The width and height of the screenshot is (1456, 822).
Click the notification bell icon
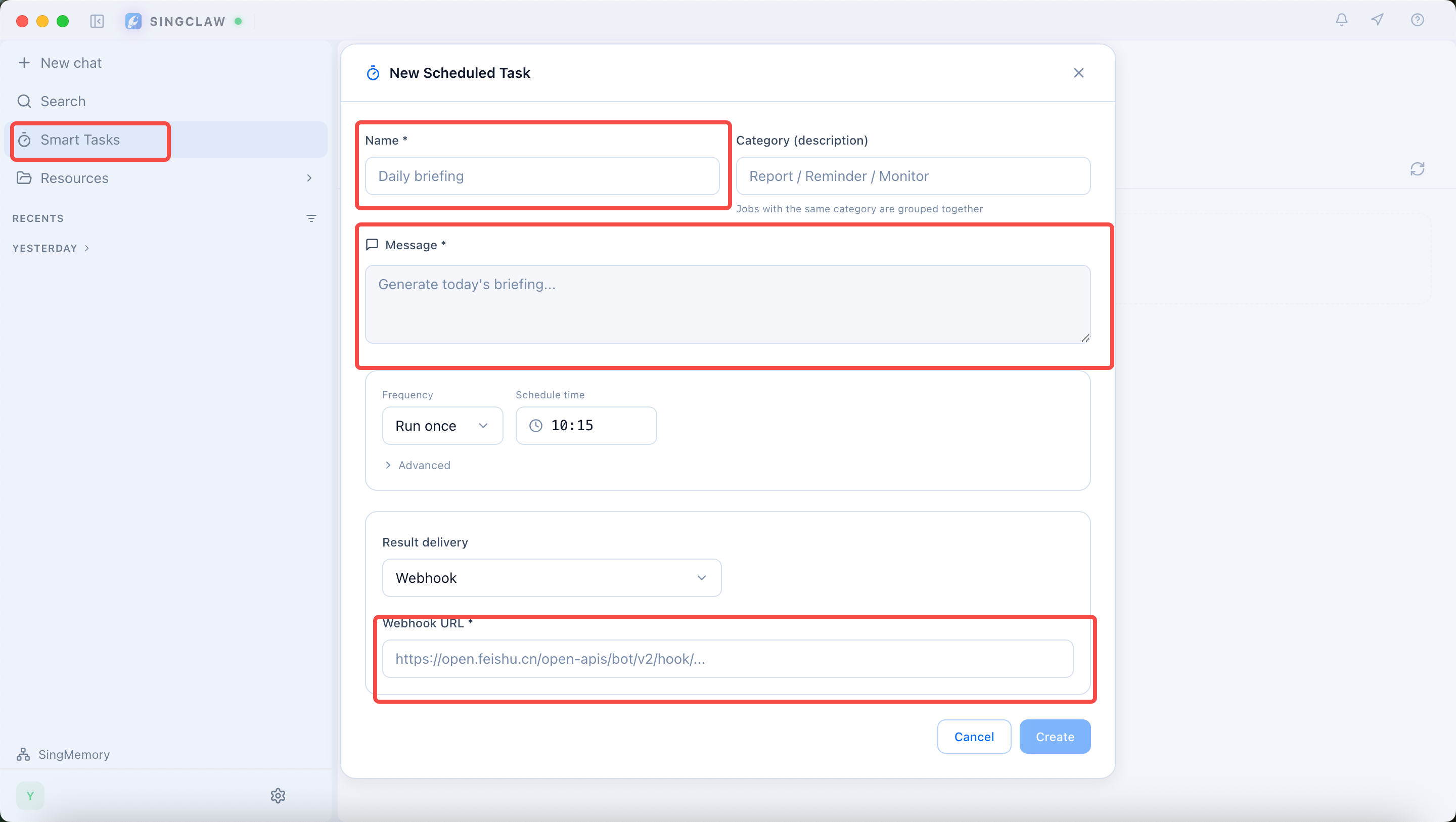point(1341,20)
